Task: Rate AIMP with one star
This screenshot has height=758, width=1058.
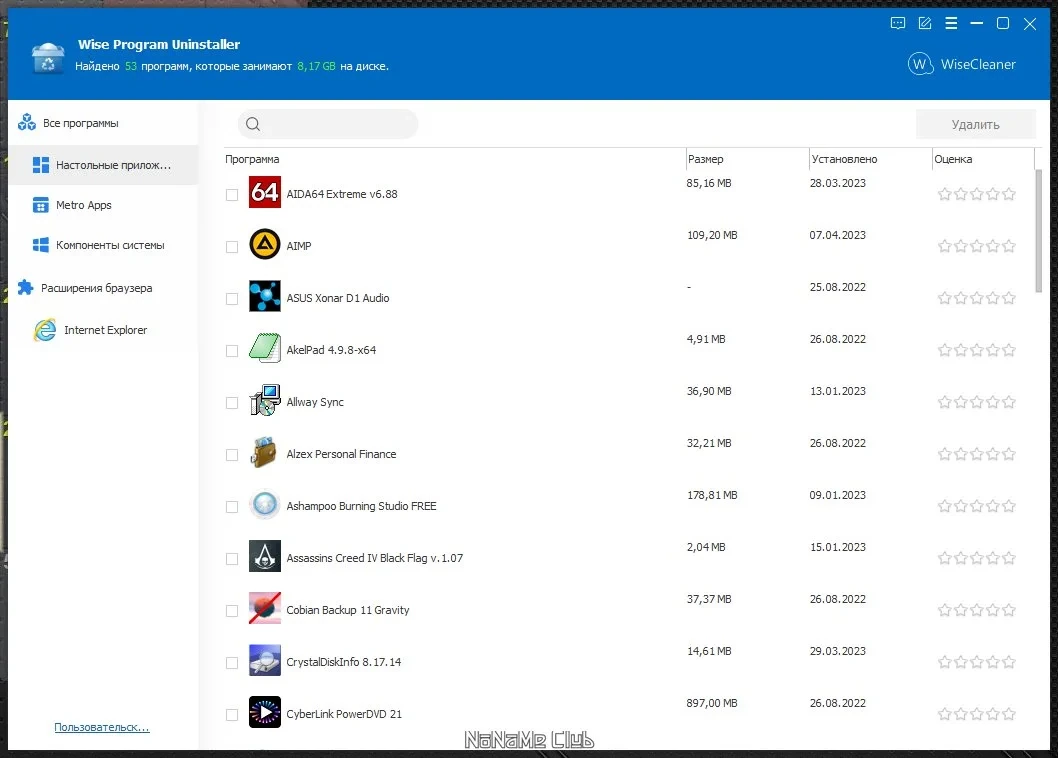Action: coord(945,246)
